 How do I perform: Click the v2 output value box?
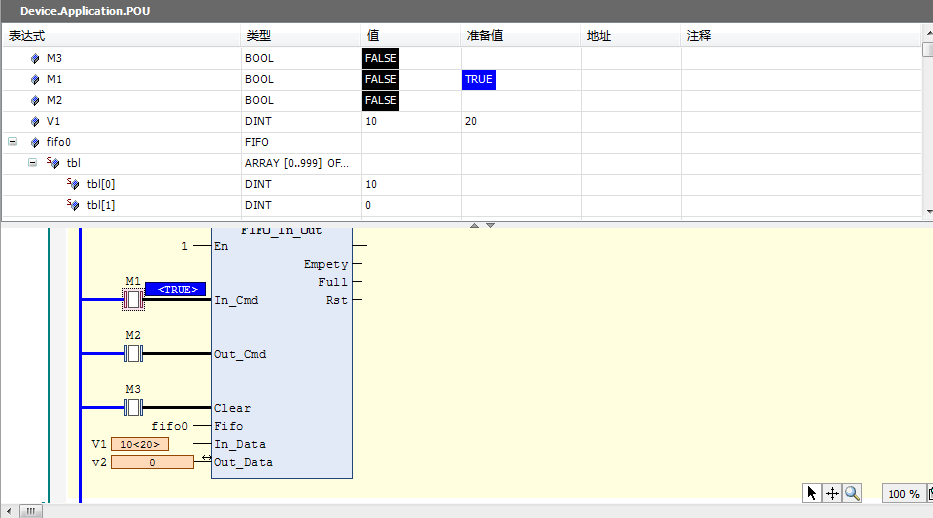click(x=152, y=462)
